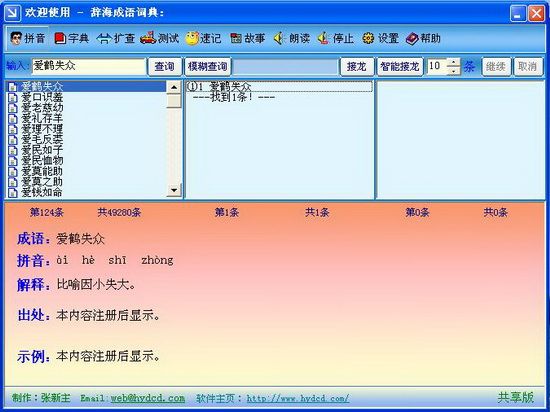Viewport: 550px width, 412px height.
Task: Open 设置 settings gear icon
Action: click(x=368, y=38)
